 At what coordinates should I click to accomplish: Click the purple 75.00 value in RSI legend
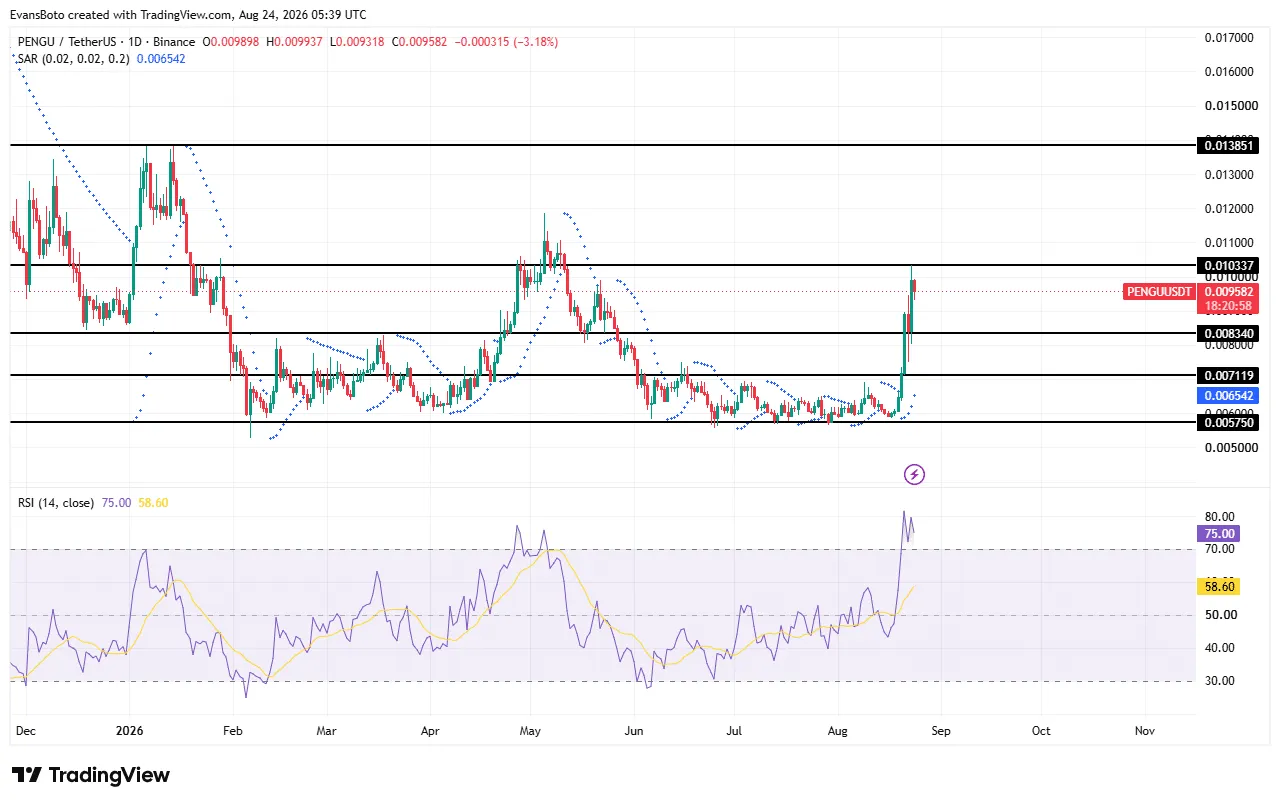(x=116, y=502)
